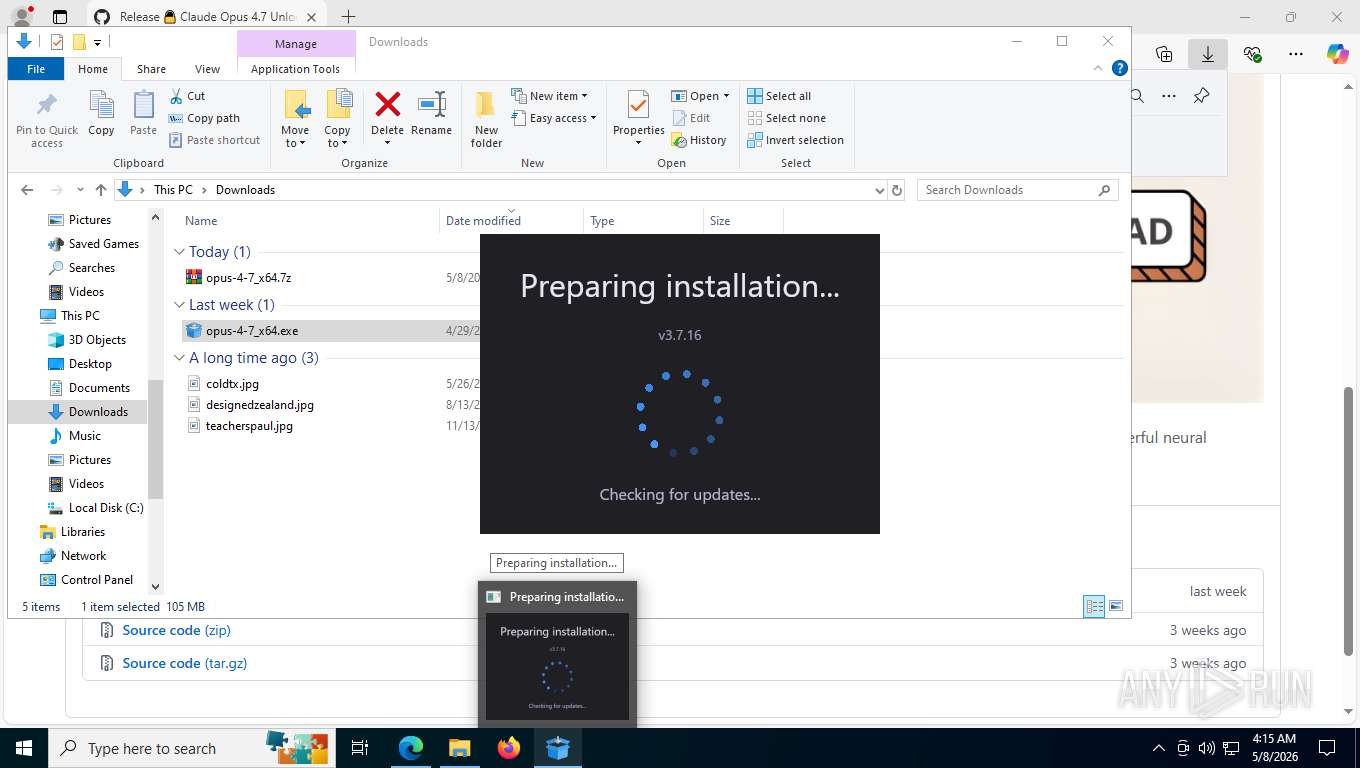This screenshot has width=1360, height=768.
Task: Go back in Explorer navigation
Action: click(x=27, y=190)
